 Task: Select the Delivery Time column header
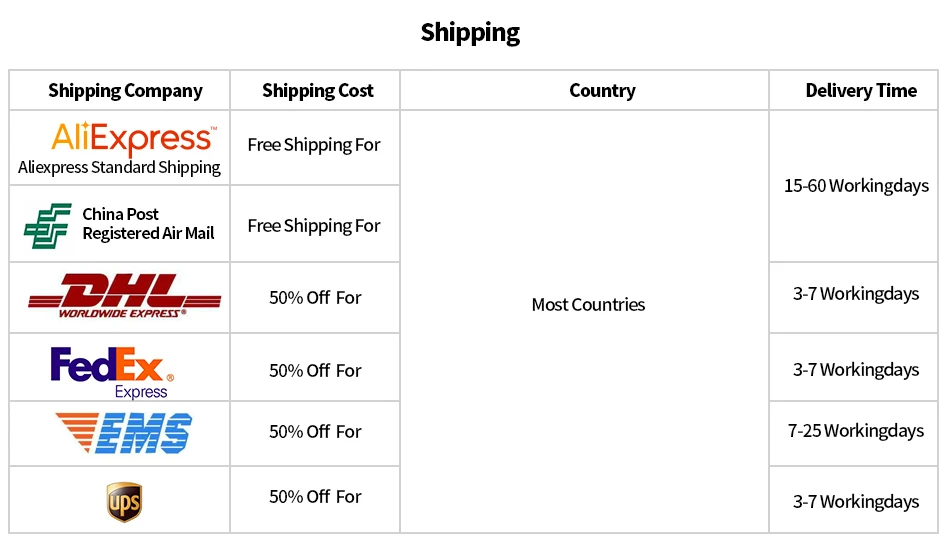(x=860, y=91)
